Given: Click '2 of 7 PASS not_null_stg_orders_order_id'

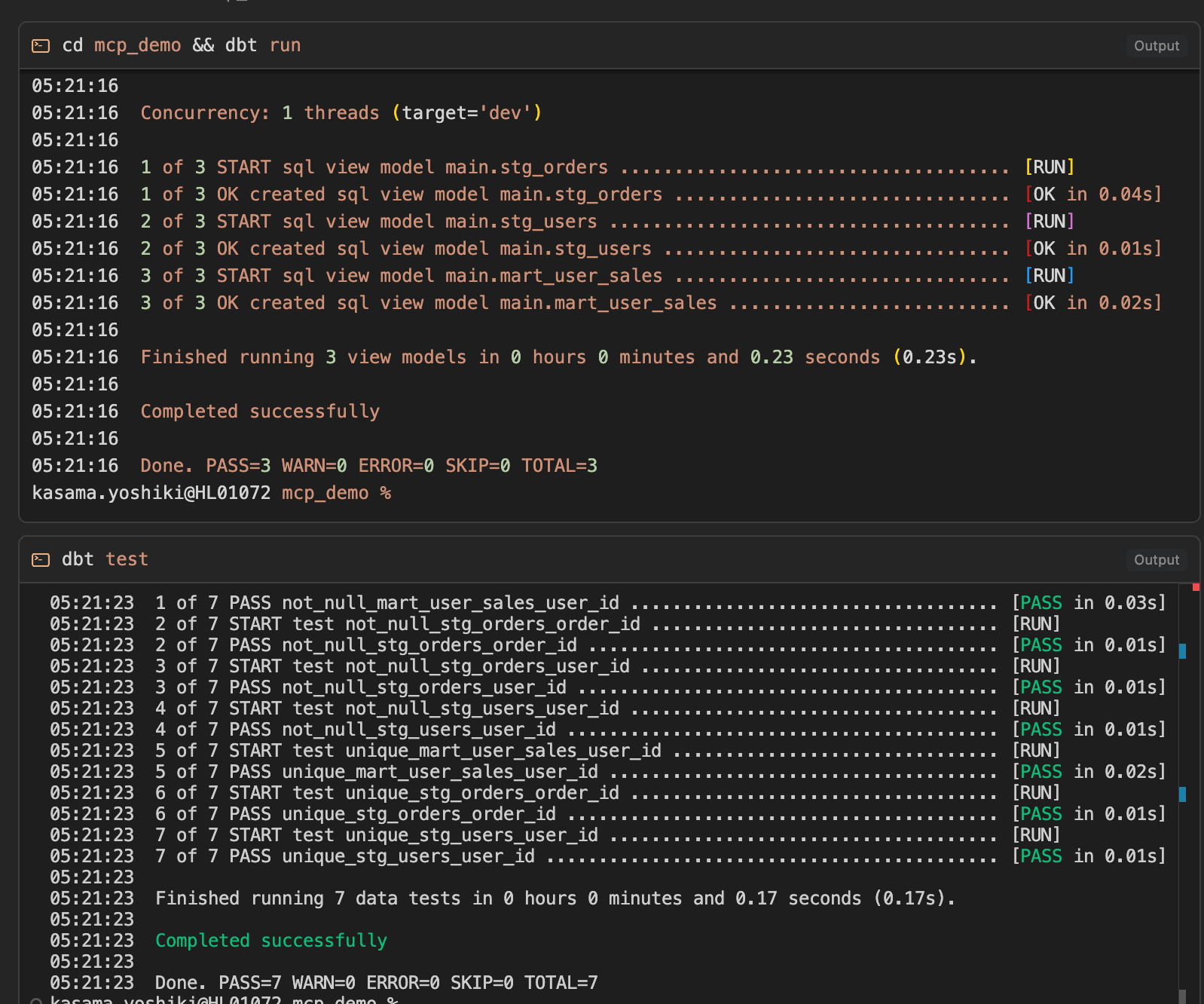Looking at the screenshot, I should [366, 645].
